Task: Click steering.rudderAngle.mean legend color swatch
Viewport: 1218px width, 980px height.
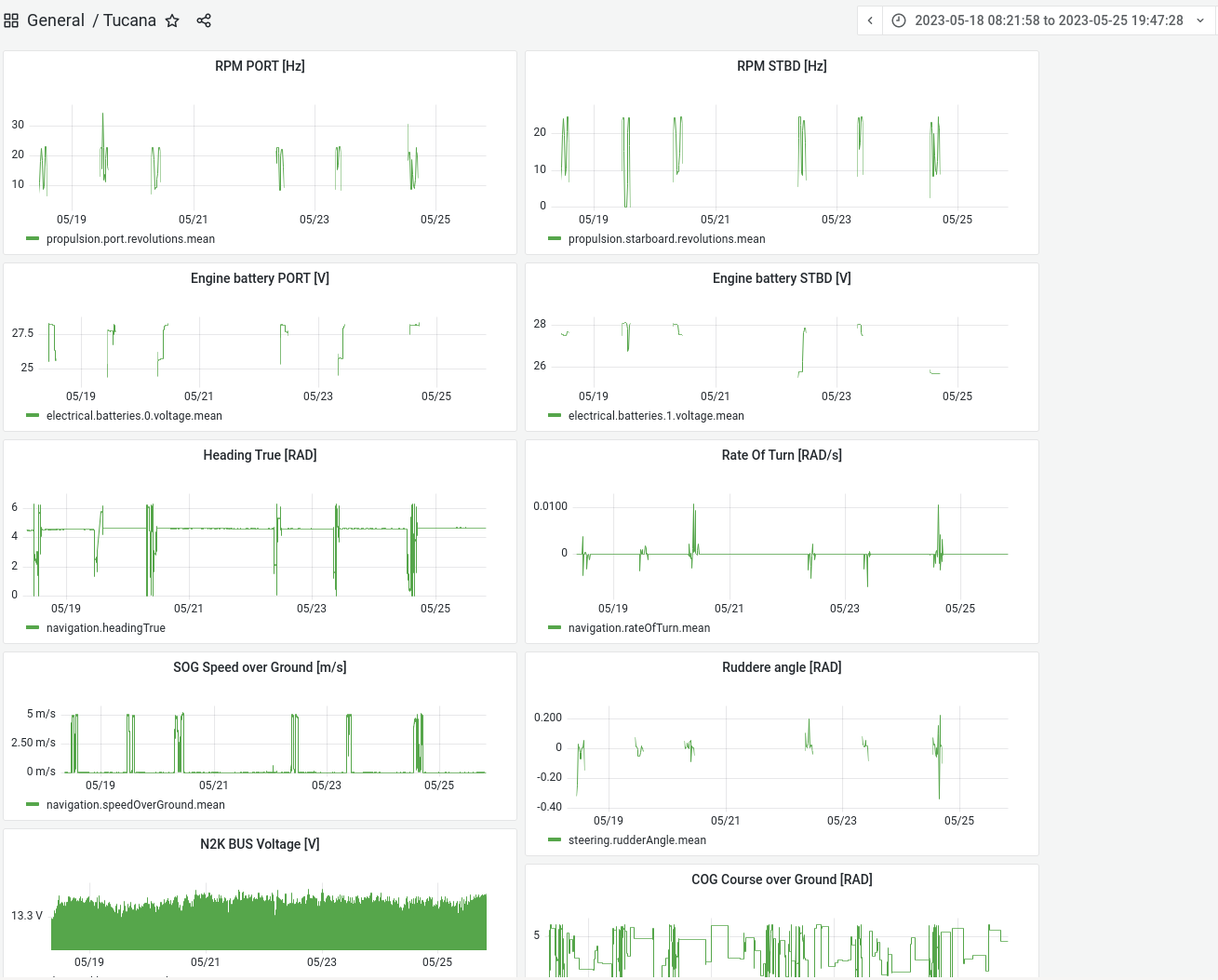Action: tap(555, 840)
